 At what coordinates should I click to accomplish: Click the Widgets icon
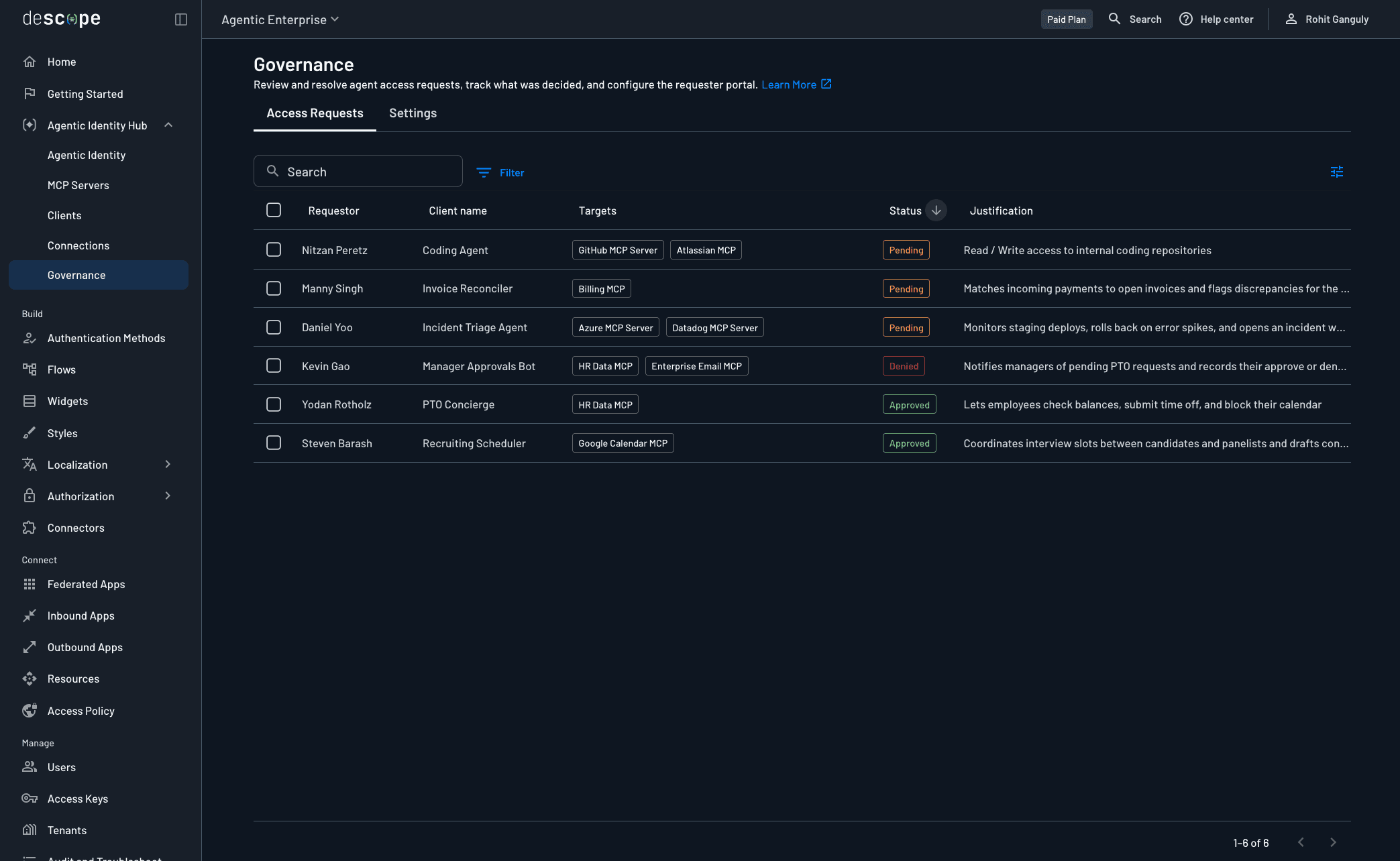[x=30, y=401]
